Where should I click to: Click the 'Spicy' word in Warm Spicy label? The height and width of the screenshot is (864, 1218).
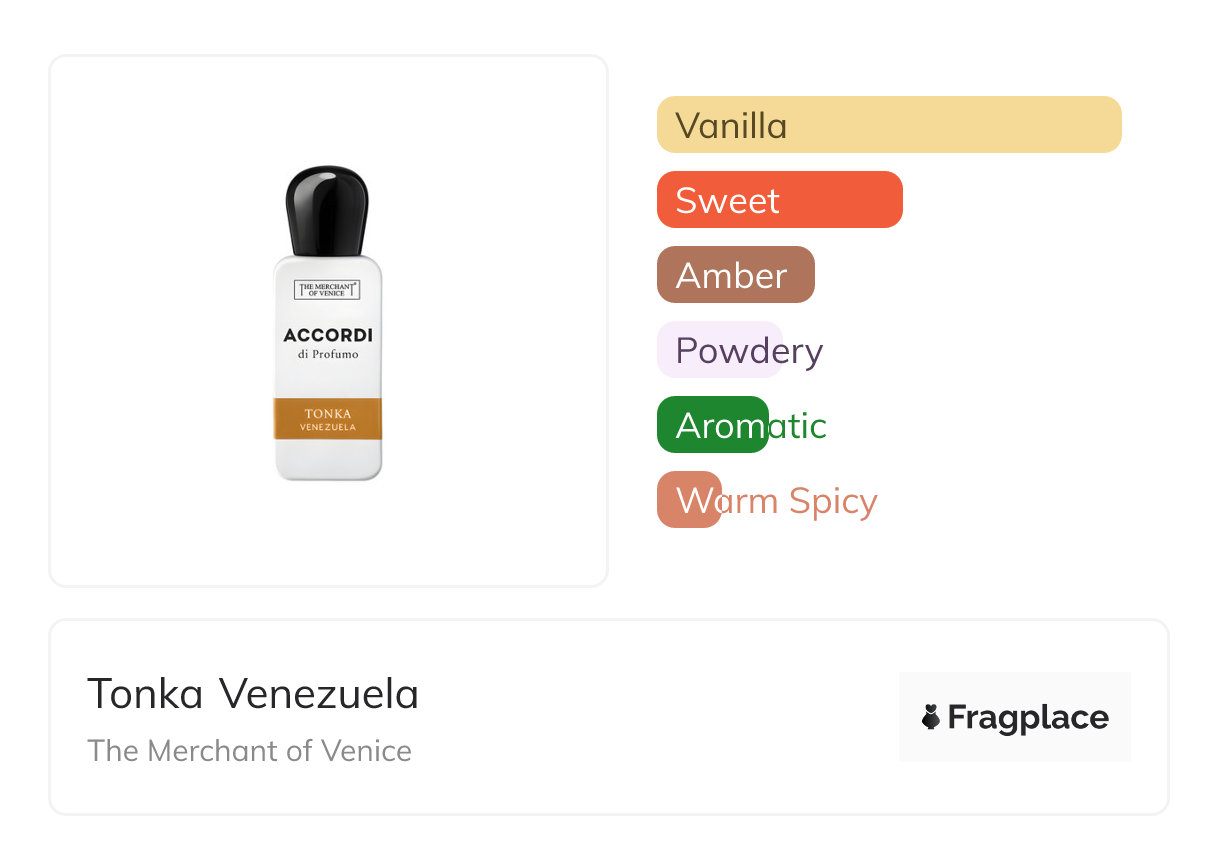(832, 500)
